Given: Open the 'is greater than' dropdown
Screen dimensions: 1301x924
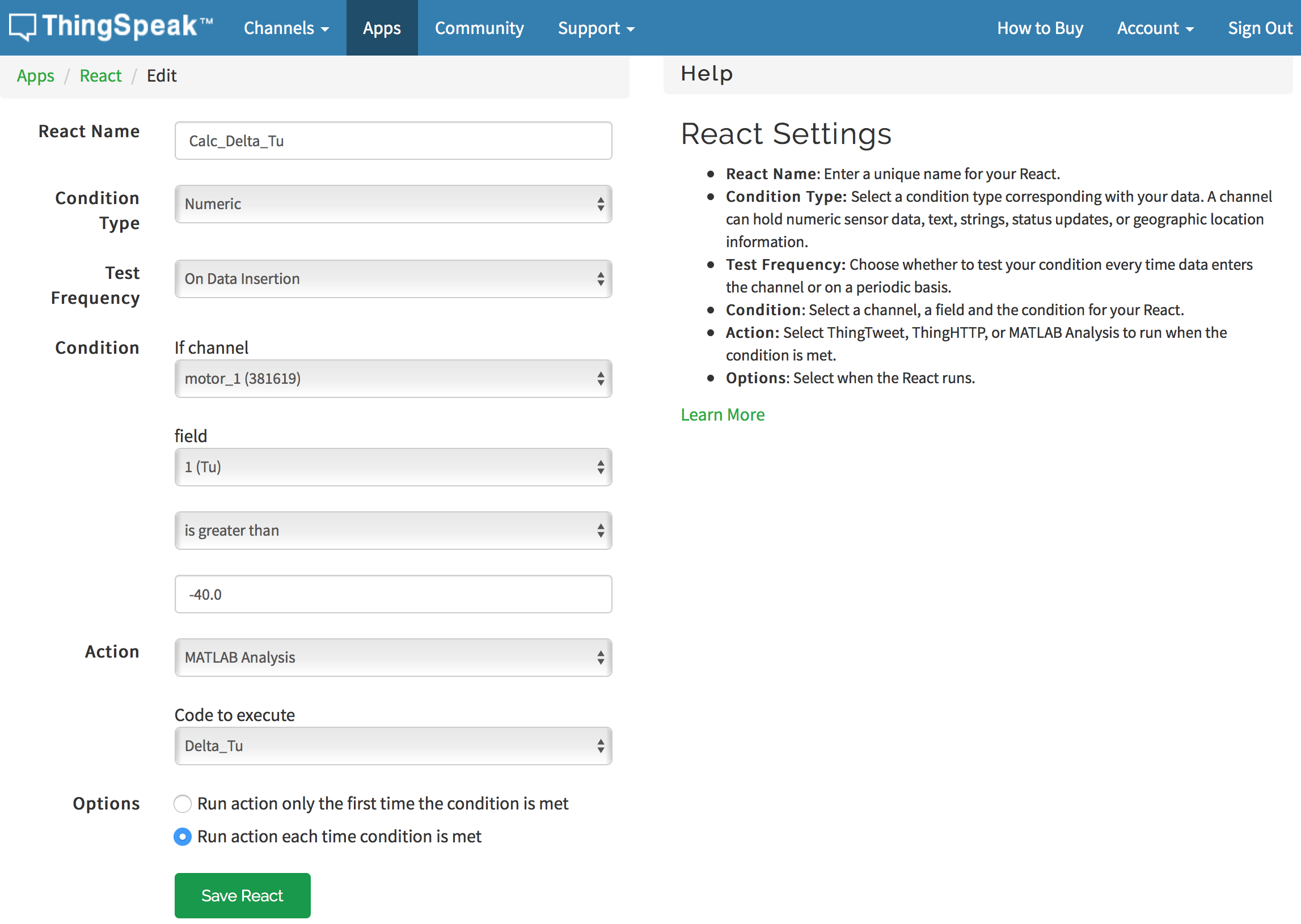Looking at the screenshot, I should [392, 530].
